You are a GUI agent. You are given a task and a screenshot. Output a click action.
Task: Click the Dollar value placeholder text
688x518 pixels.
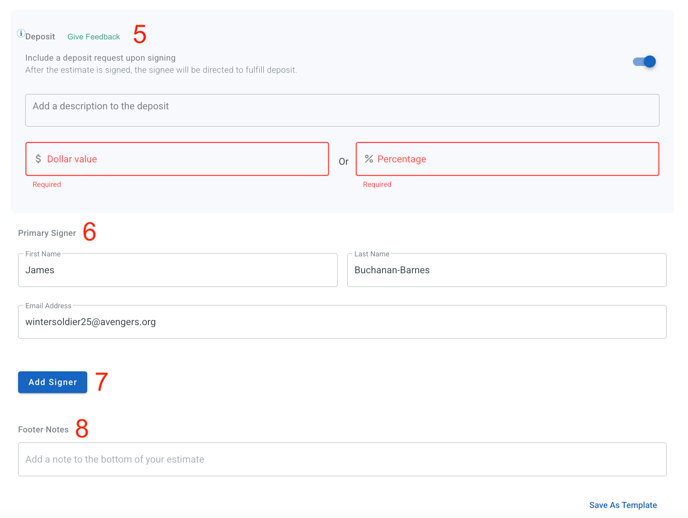(72, 159)
